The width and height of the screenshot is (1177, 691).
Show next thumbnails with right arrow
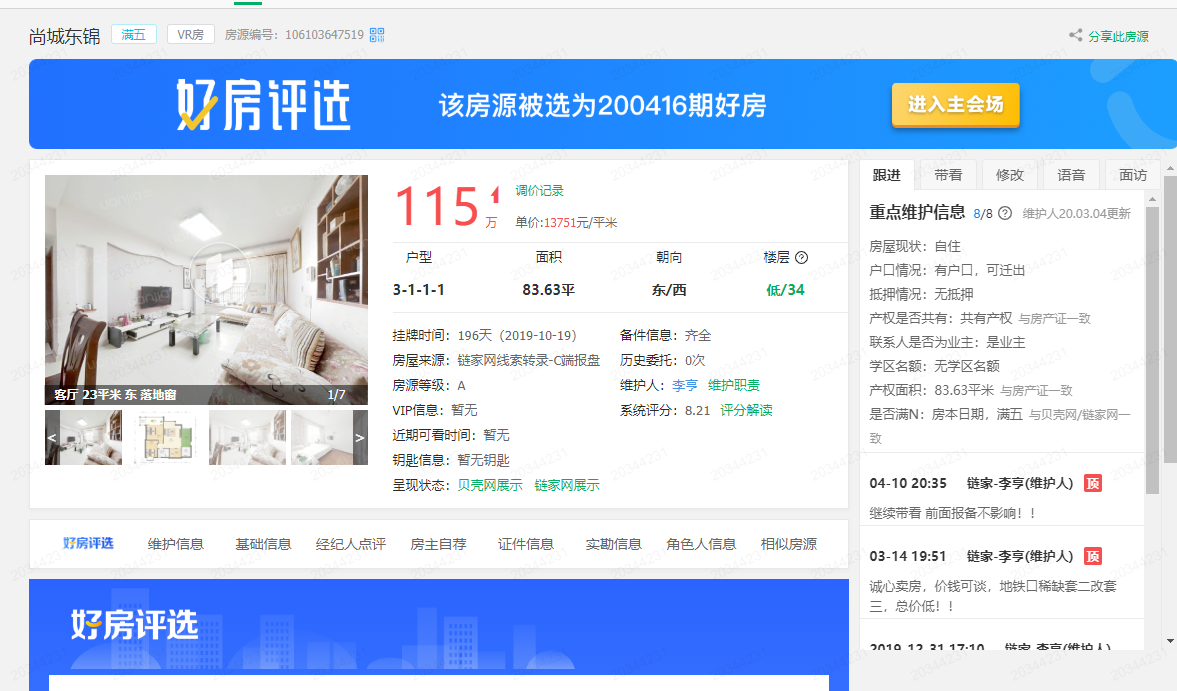click(x=360, y=437)
